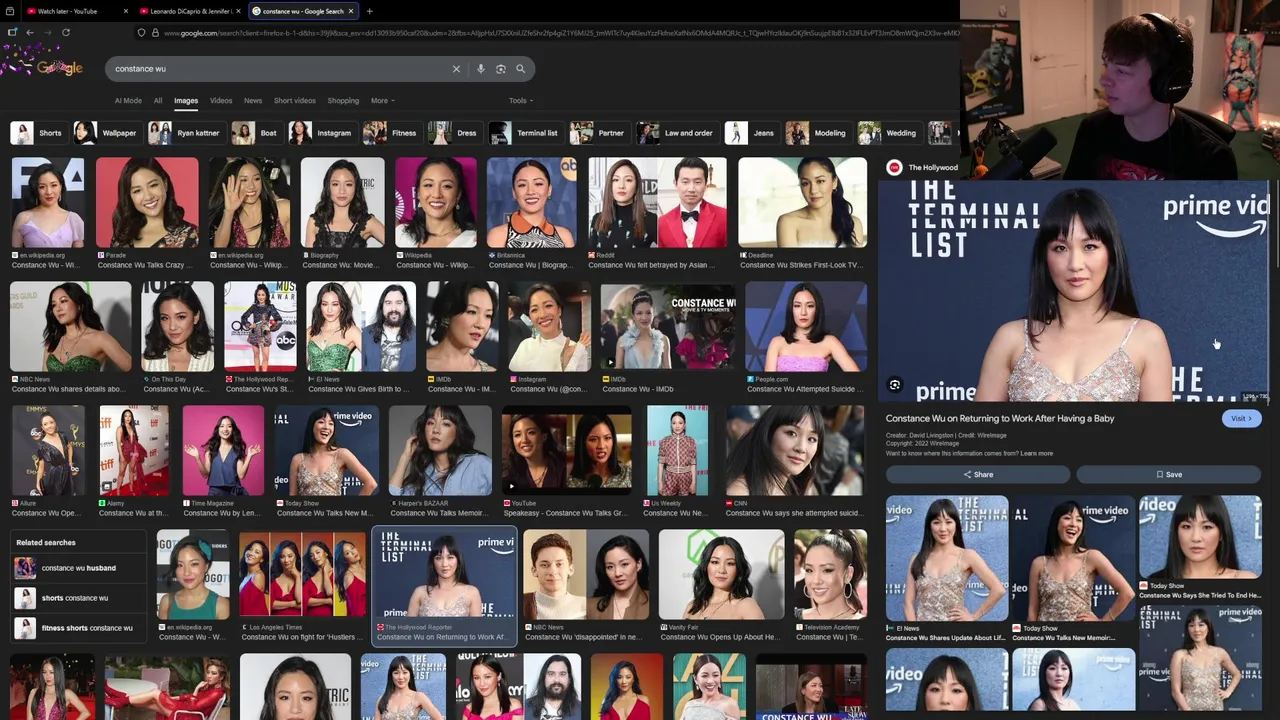Open Firefox's list-all-tabs icon
Screen dimensions: 1280x720
tap(10, 11)
